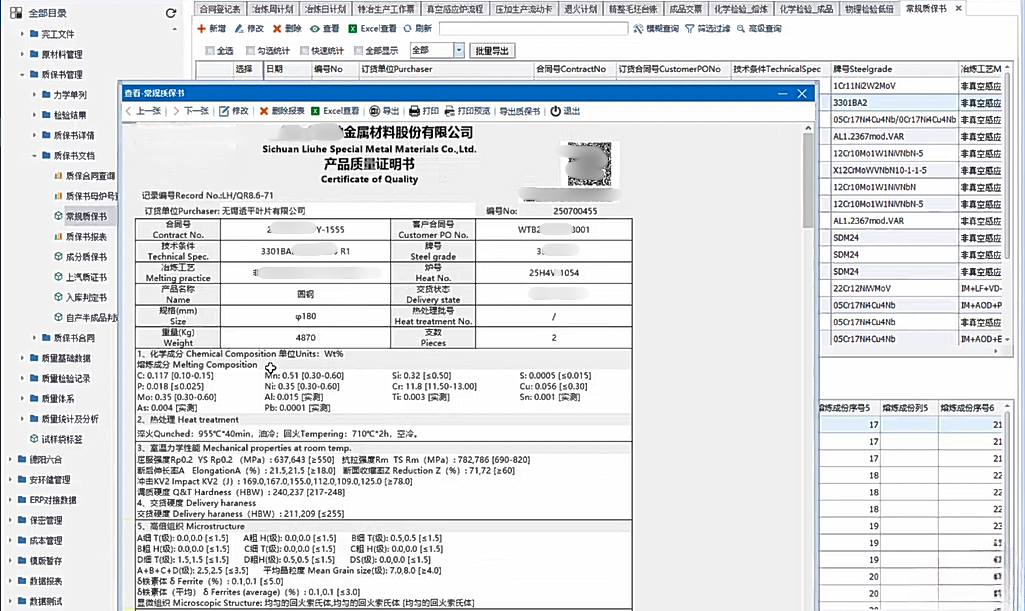Screen dimensions: 1025x611
Task: Open 入库判定书 in sidebar tree
Action: click(86, 297)
